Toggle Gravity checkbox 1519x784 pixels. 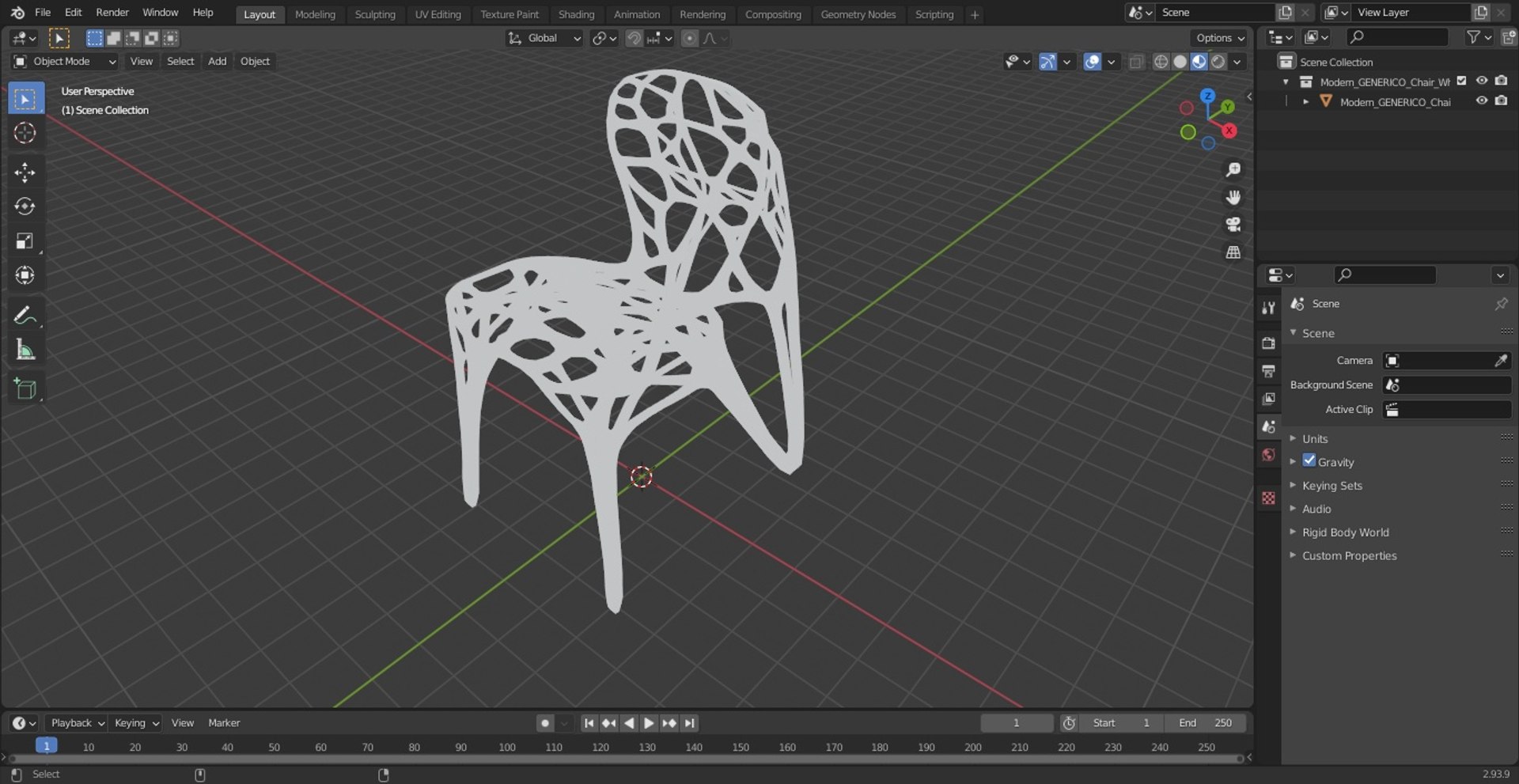click(1309, 461)
